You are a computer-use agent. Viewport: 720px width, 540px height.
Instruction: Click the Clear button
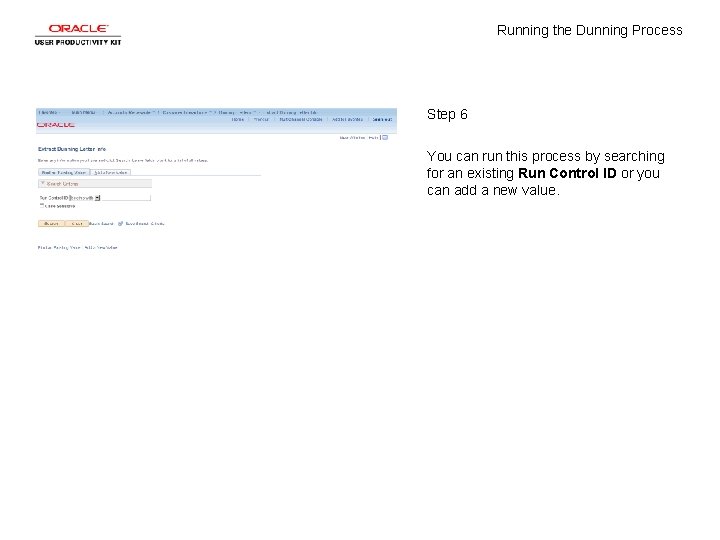[x=77, y=224]
